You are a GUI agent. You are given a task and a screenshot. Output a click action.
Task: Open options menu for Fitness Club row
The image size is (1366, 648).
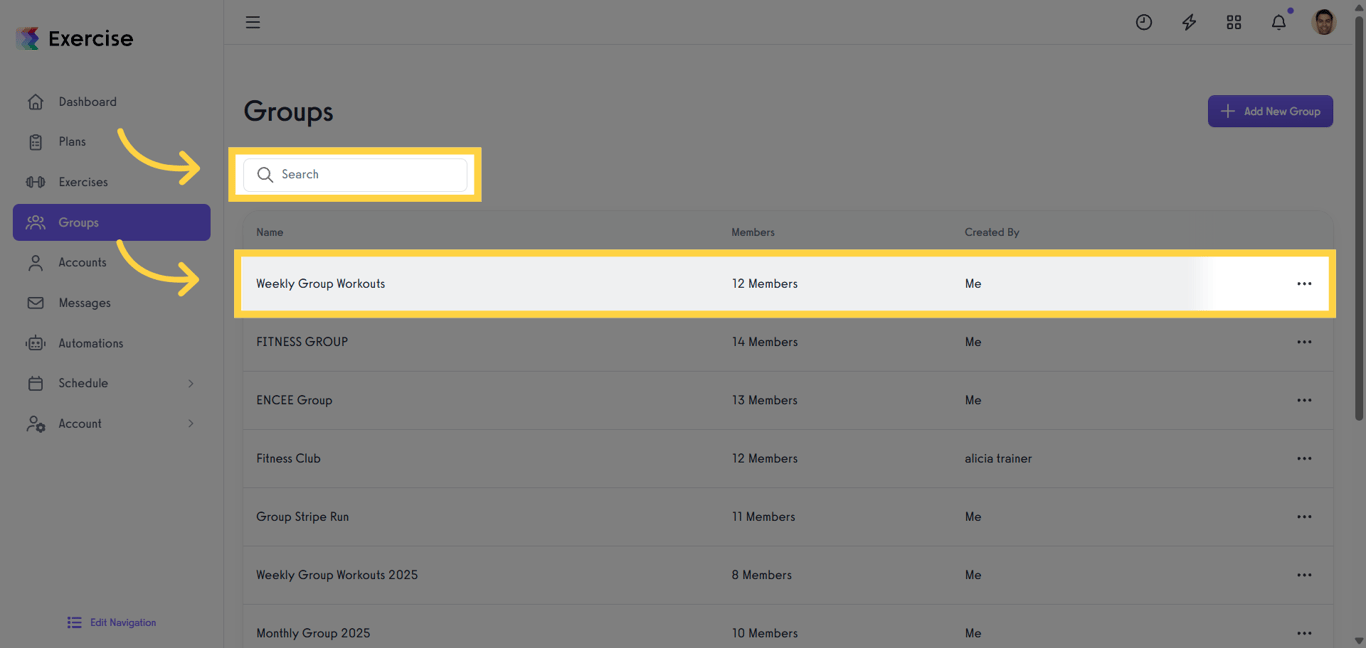tap(1304, 458)
